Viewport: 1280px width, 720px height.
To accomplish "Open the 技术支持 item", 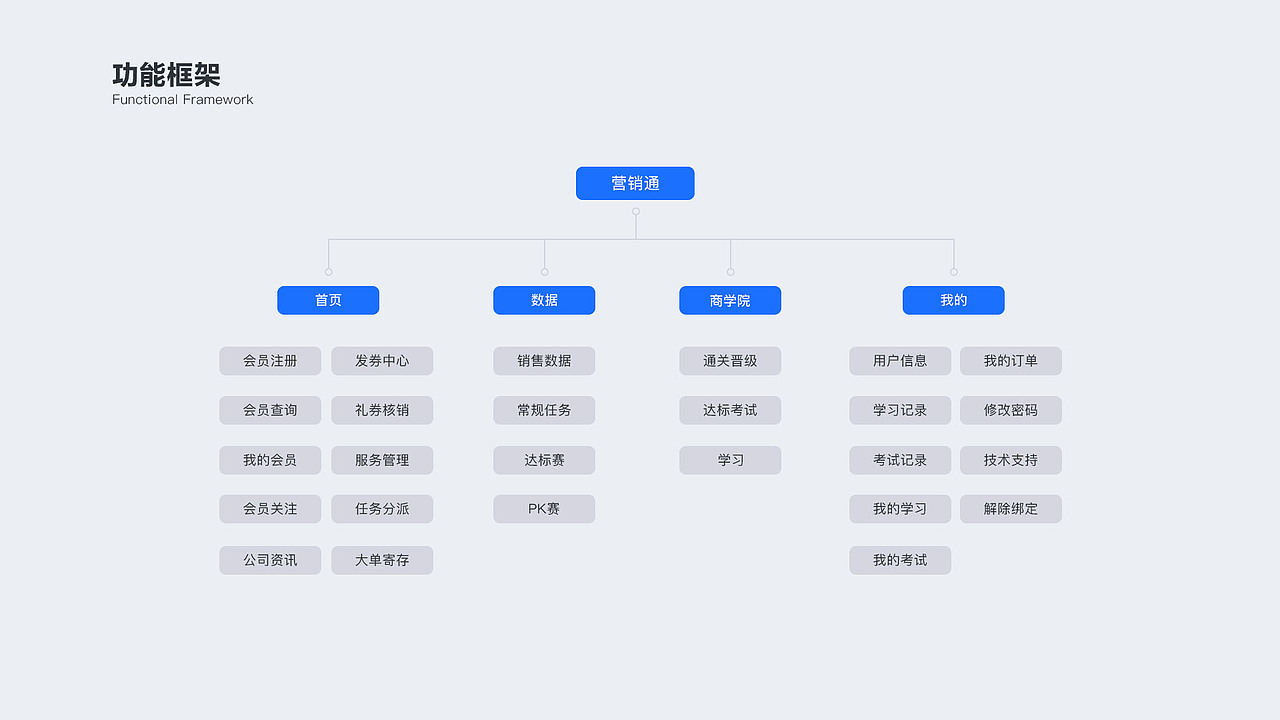I will coord(1011,460).
